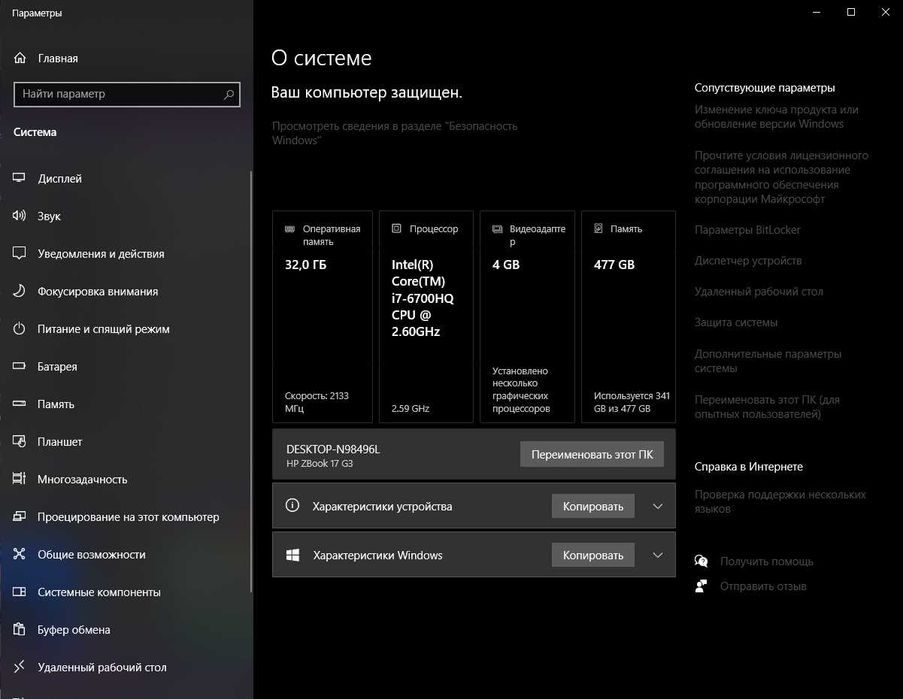Open the Диспетчер устройств link
903x699 pixels.
click(748, 261)
